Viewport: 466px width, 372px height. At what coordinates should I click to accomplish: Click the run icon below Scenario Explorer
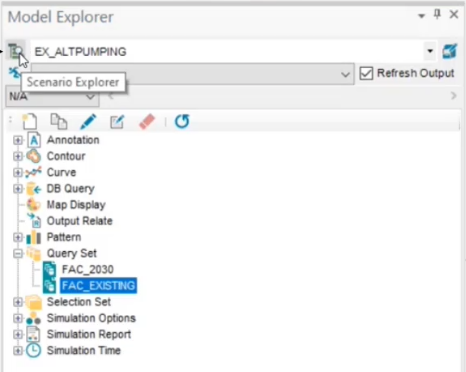pos(14,72)
